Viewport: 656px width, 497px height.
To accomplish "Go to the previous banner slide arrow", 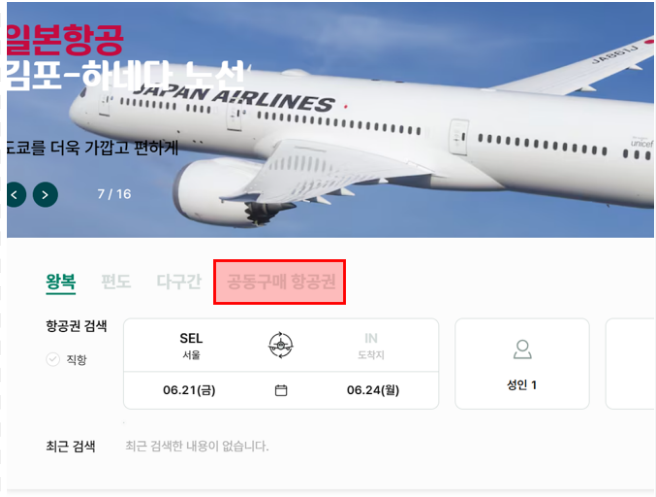I will 15,195.
